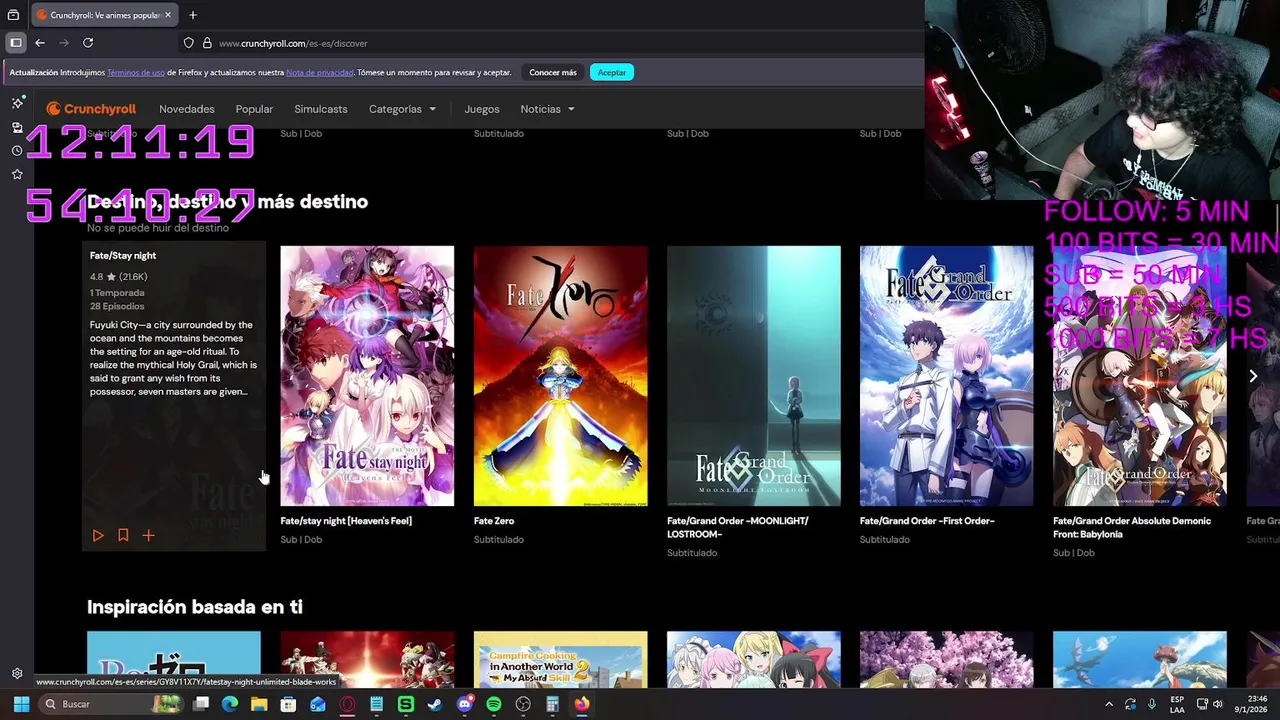Open Campfire Cooking in Another World thumbnail
The height and width of the screenshot is (720, 1280).
(560, 659)
